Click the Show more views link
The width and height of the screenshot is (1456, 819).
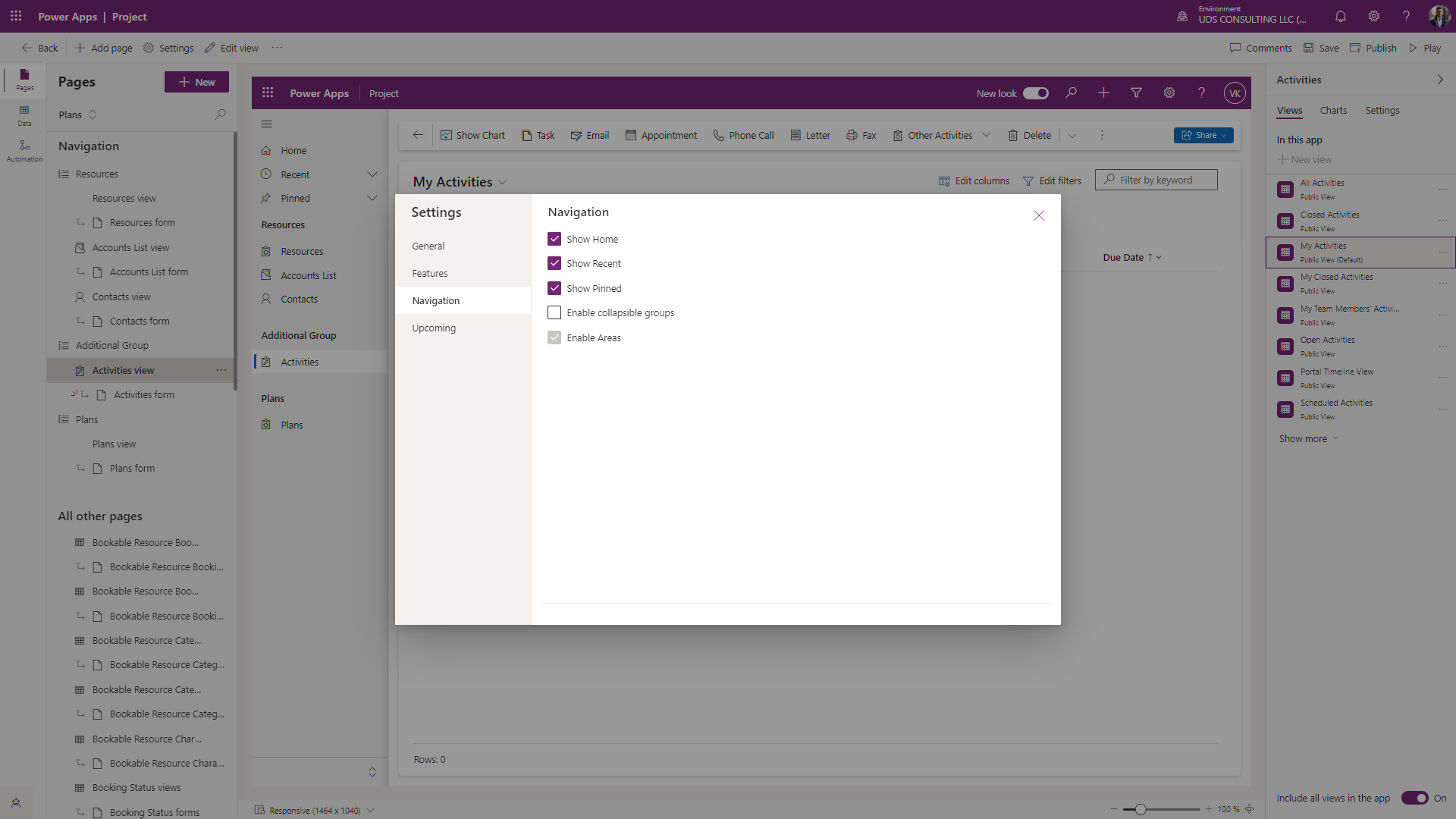pyautogui.click(x=1308, y=438)
